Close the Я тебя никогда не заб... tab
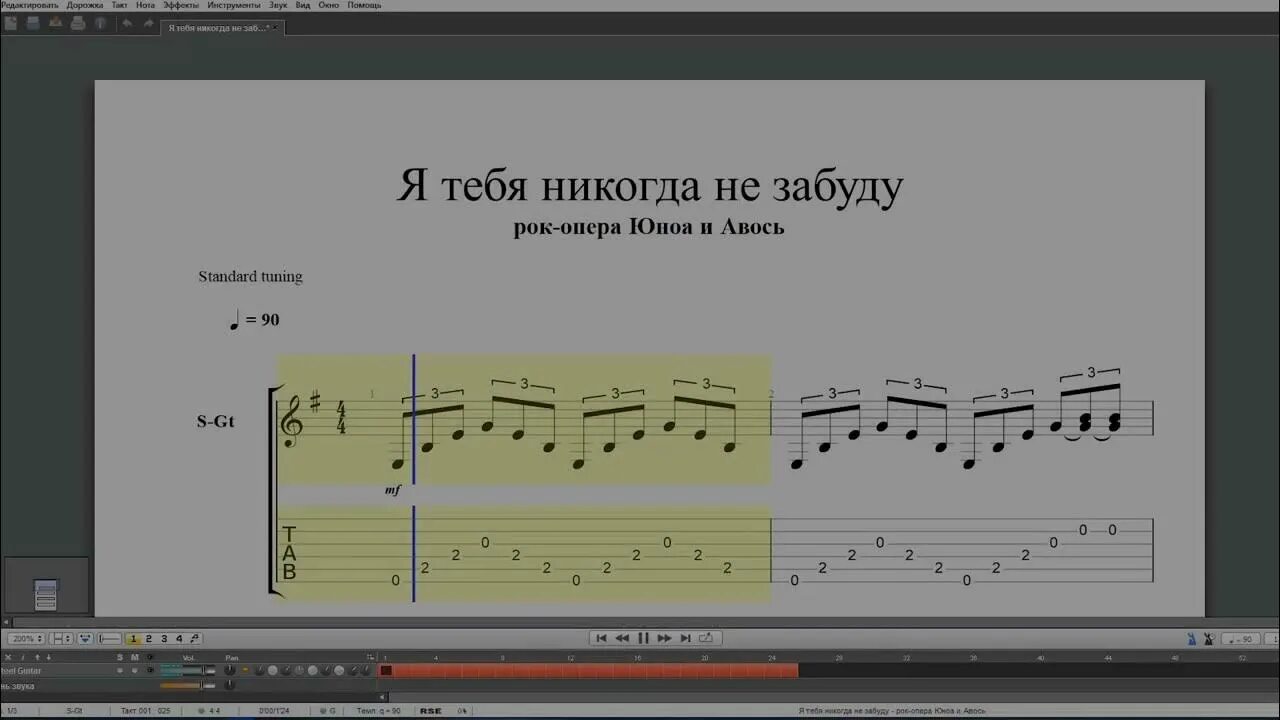The height and width of the screenshot is (720, 1280). tap(275, 28)
